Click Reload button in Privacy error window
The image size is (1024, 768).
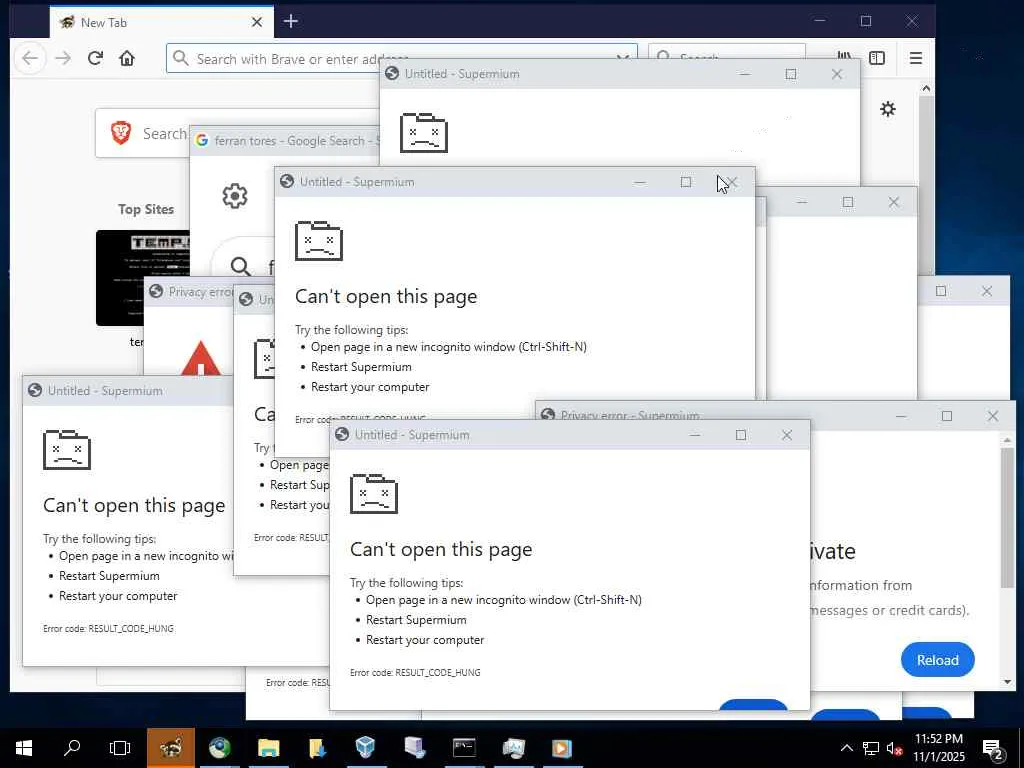point(937,660)
